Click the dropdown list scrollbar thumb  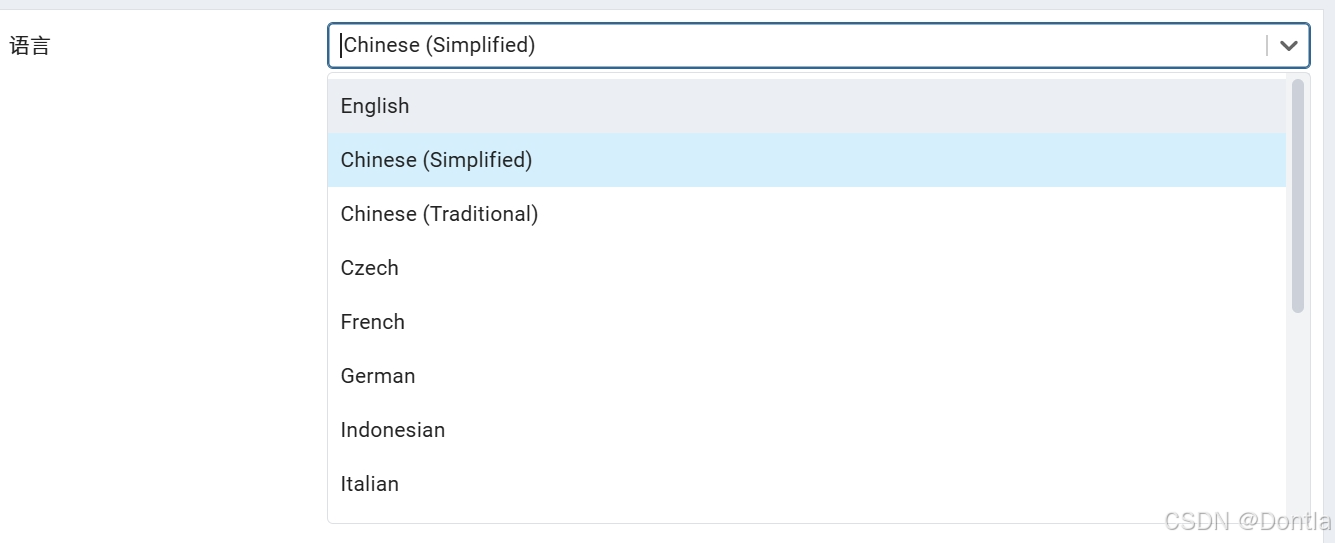(1297, 195)
